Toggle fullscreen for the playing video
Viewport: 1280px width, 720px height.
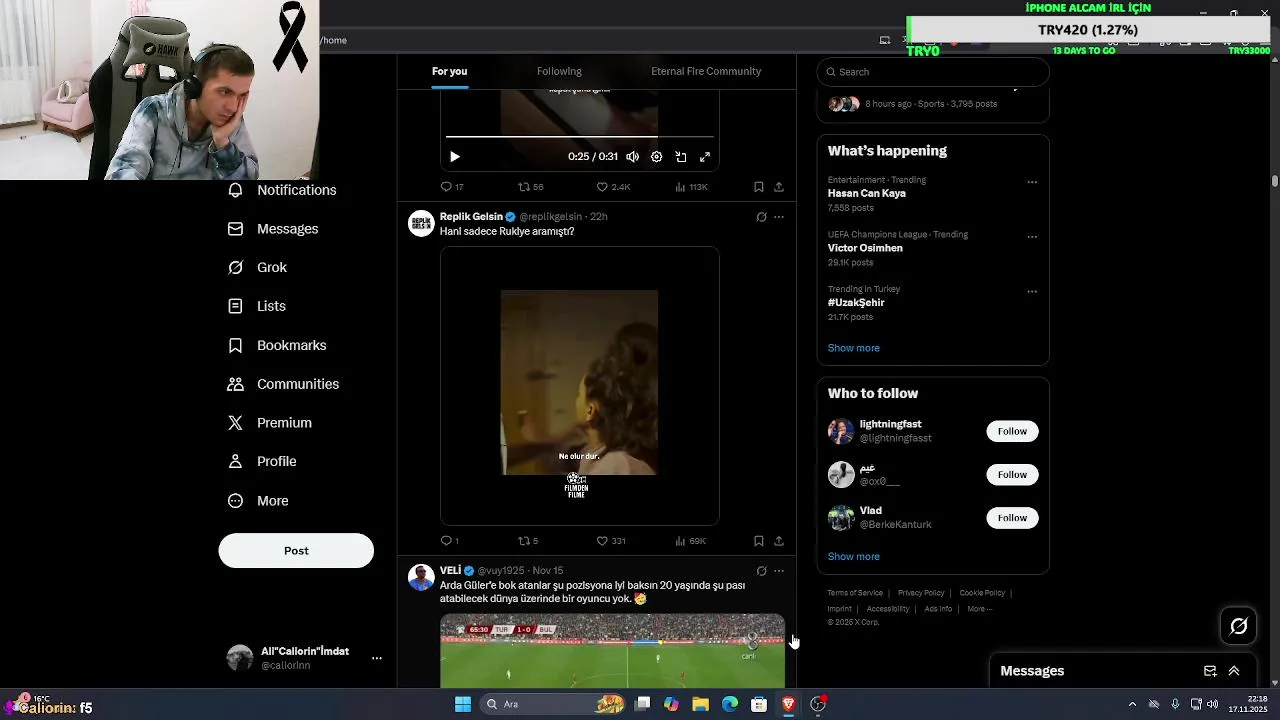click(x=705, y=157)
